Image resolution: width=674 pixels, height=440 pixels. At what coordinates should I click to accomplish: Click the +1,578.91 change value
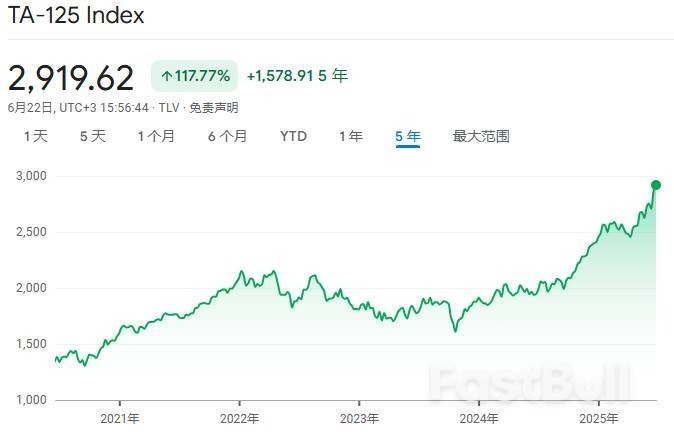280,76
